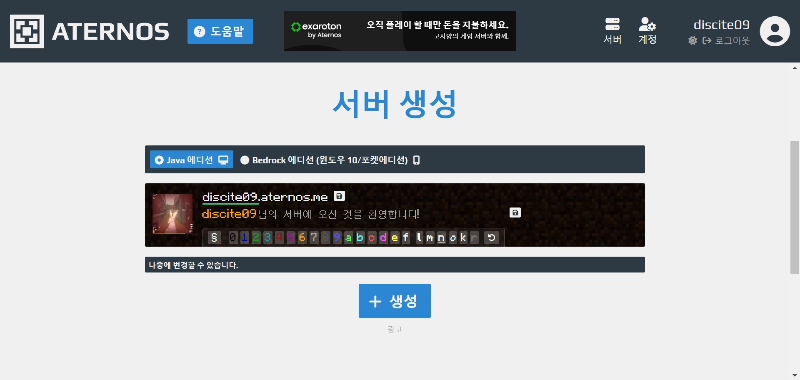Log out with the 로그아웃 link
This screenshot has height=380, width=800.
coord(726,41)
